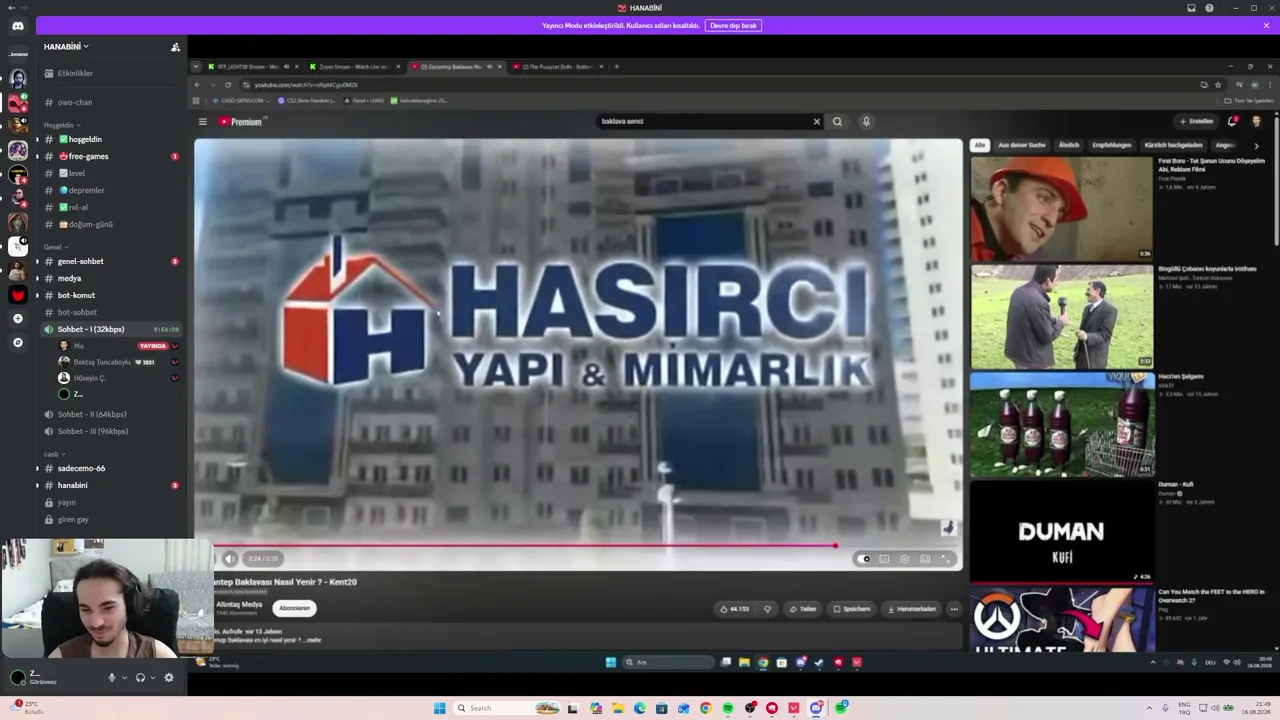Screen dimensions: 1280x720
Task: Like the video with 44.153 likes
Action: [735, 609]
